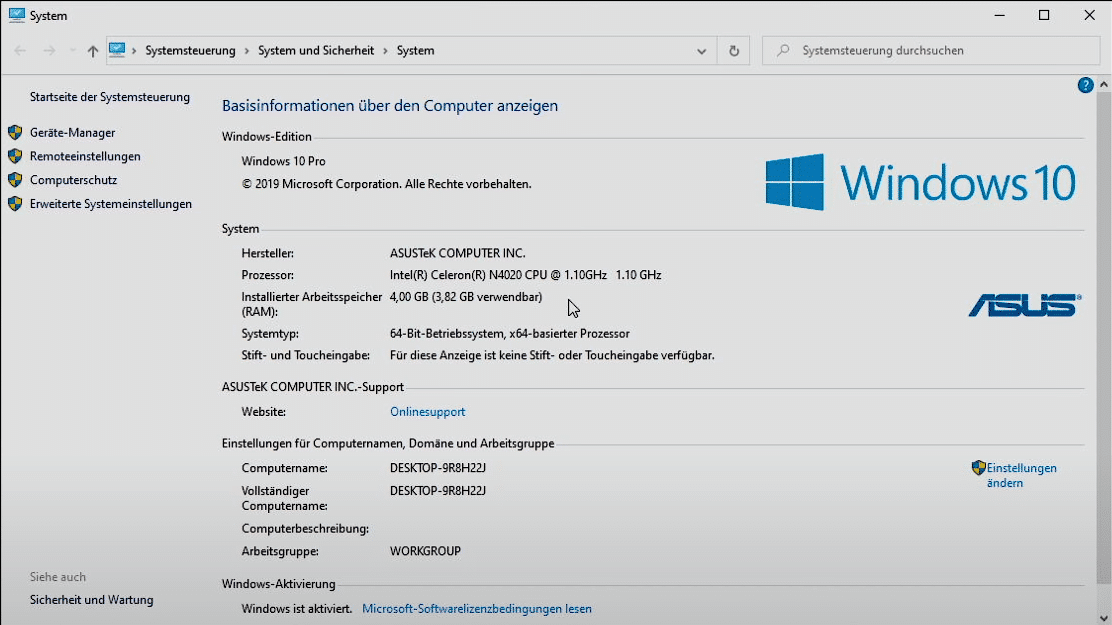Click the scrollbar down arrow

(1103, 617)
